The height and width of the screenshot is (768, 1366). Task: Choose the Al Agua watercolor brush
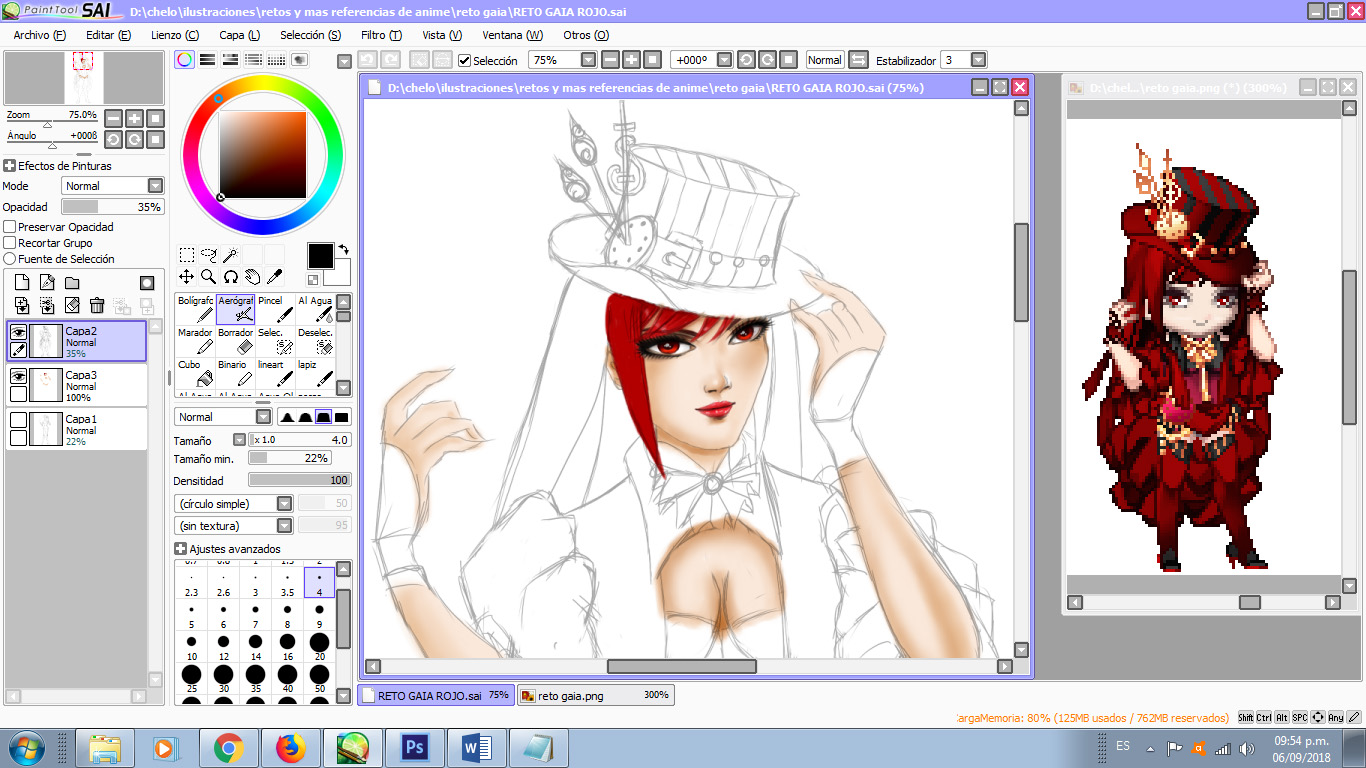coord(315,309)
